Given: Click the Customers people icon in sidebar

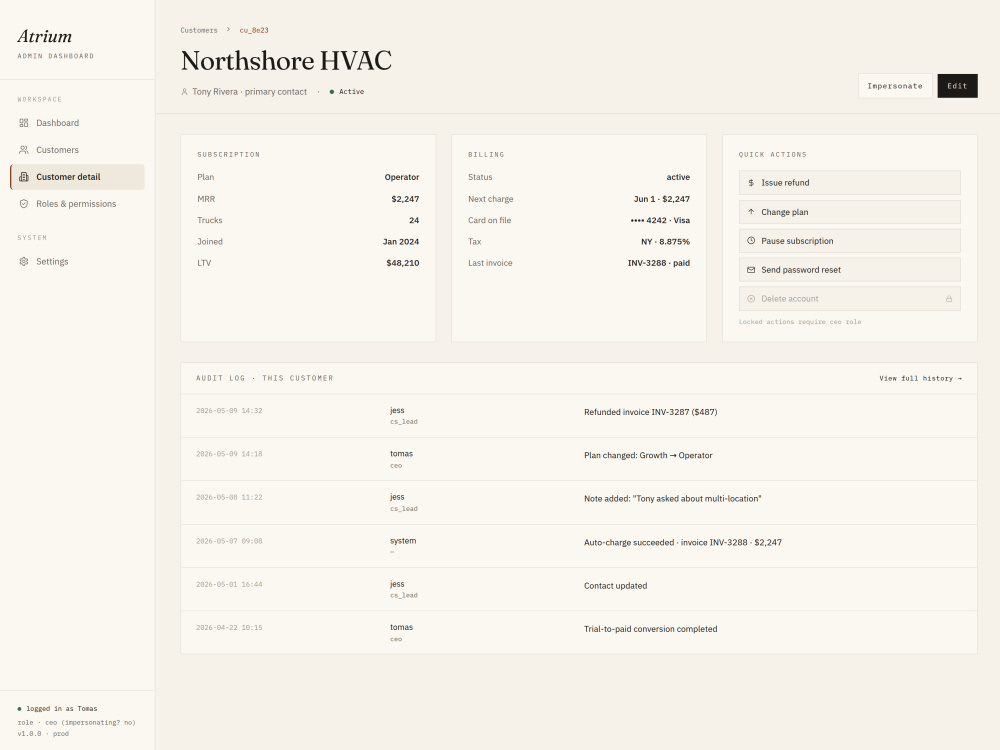Looking at the screenshot, I should (x=24, y=150).
